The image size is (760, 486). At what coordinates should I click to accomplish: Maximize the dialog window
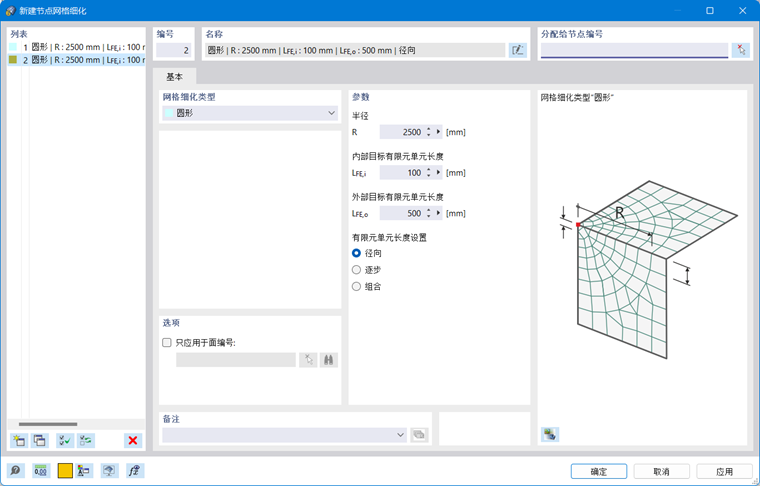click(710, 10)
